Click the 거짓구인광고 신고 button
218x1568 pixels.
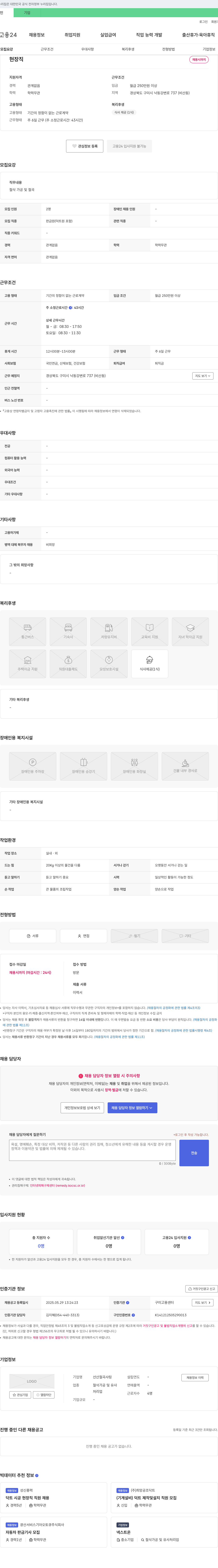201,1289
